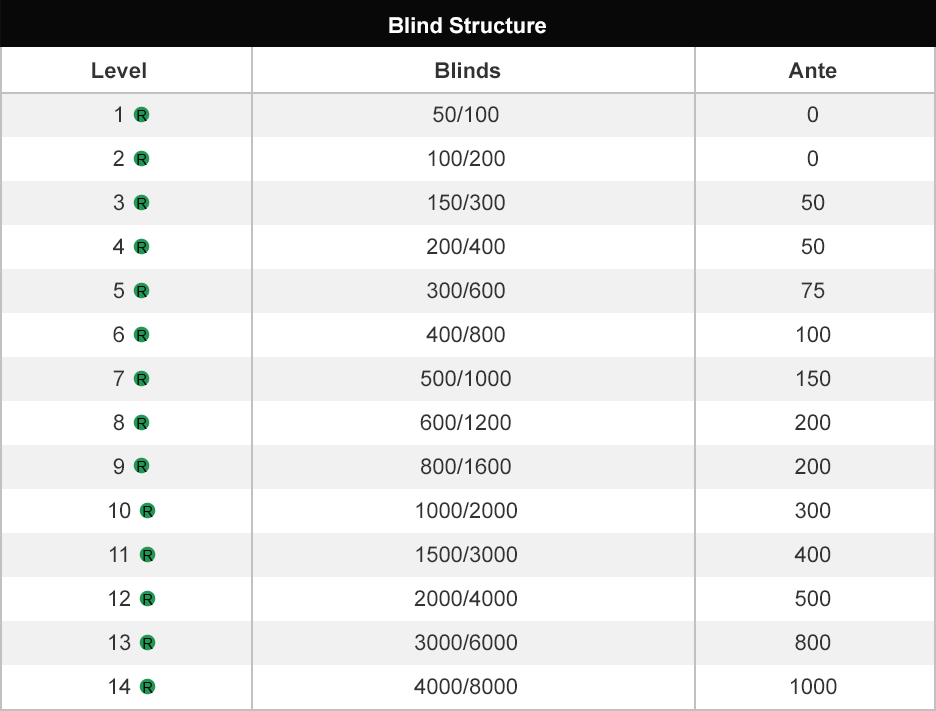The height and width of the screenshot is (711, 936).
Task: Select the green R icon at level 8
Action: (x=141, y=423)
